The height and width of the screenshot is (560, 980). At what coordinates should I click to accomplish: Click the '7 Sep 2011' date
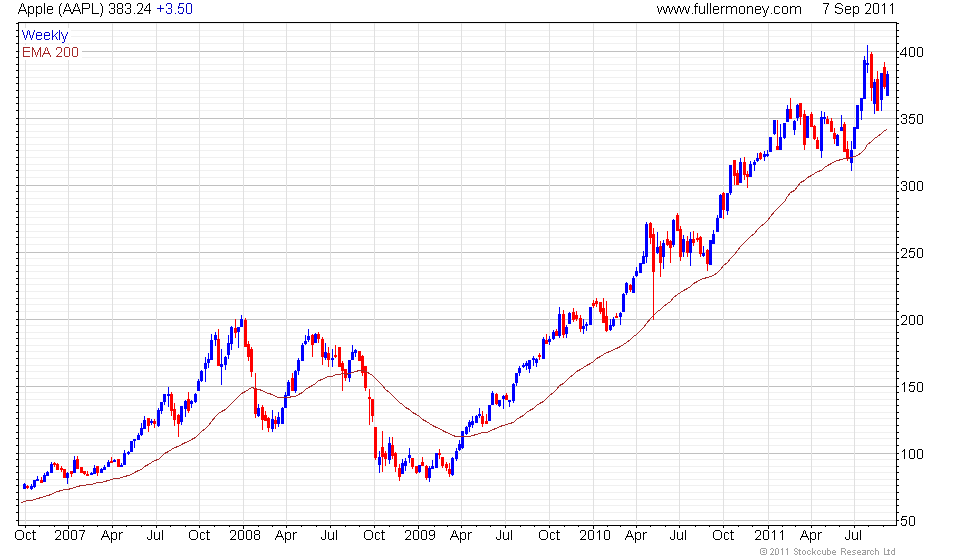(858, 9)
